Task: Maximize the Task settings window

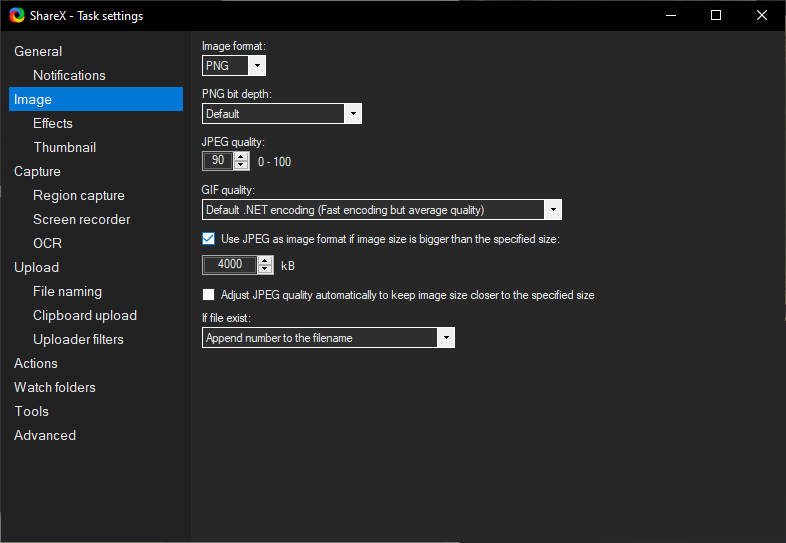Action: click(x=716, y=16)
